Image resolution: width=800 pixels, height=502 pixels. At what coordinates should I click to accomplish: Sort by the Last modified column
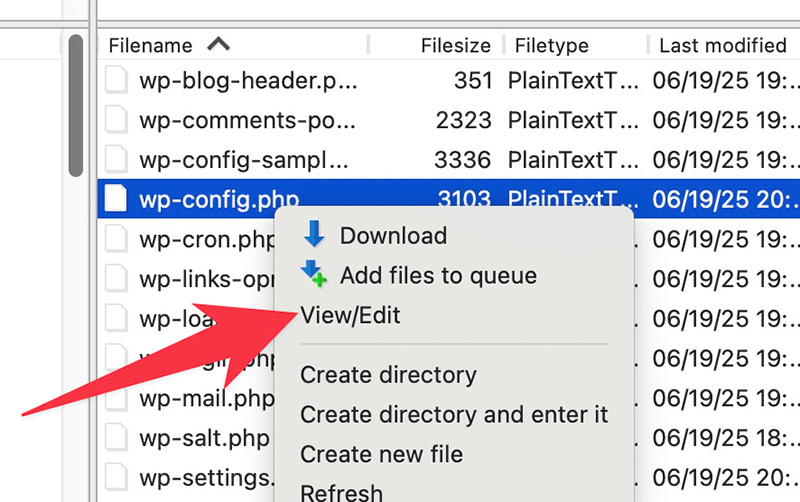[x=722, y=46]
